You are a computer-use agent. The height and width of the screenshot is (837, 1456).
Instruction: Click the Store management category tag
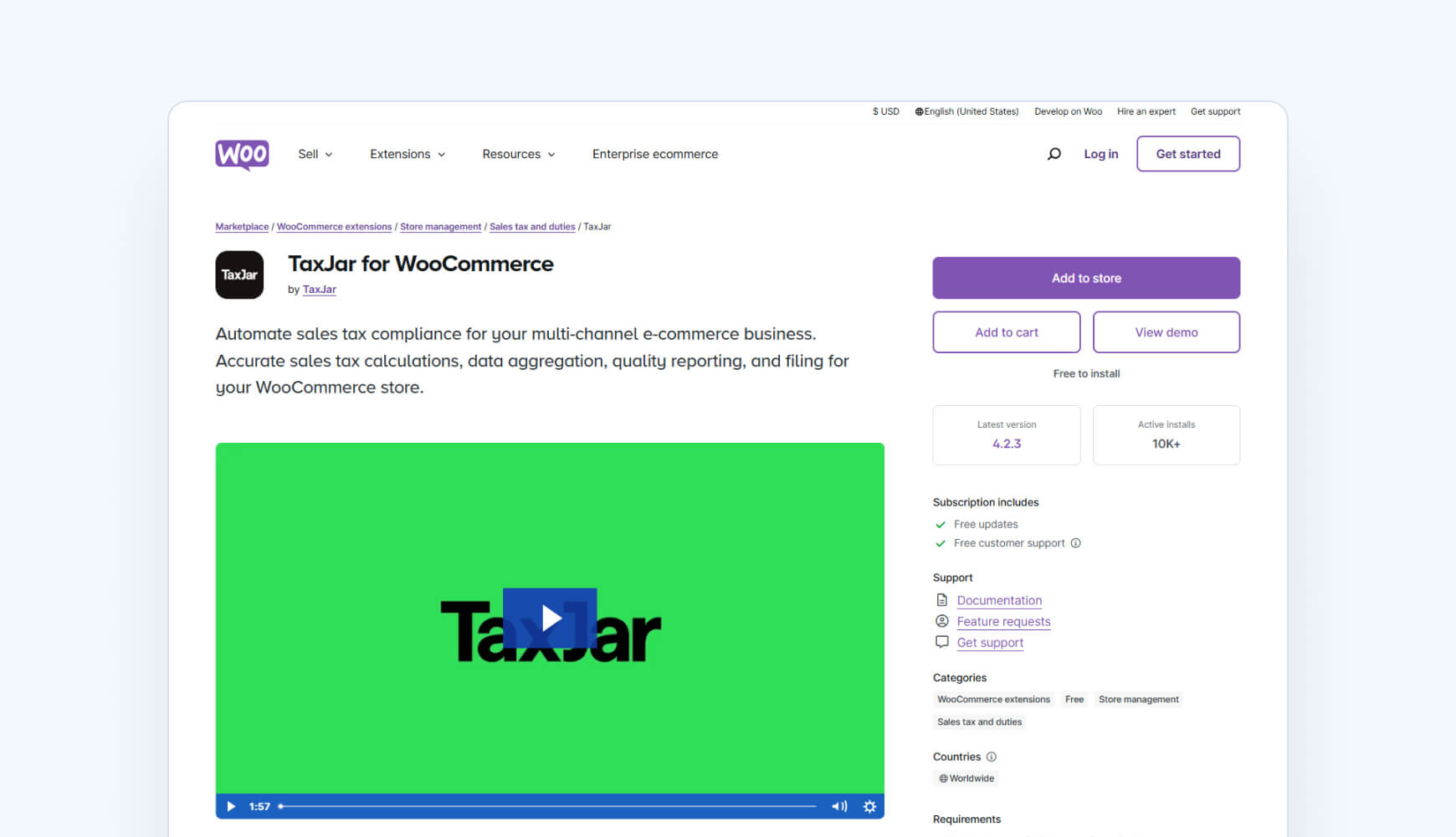[1138, 700]
